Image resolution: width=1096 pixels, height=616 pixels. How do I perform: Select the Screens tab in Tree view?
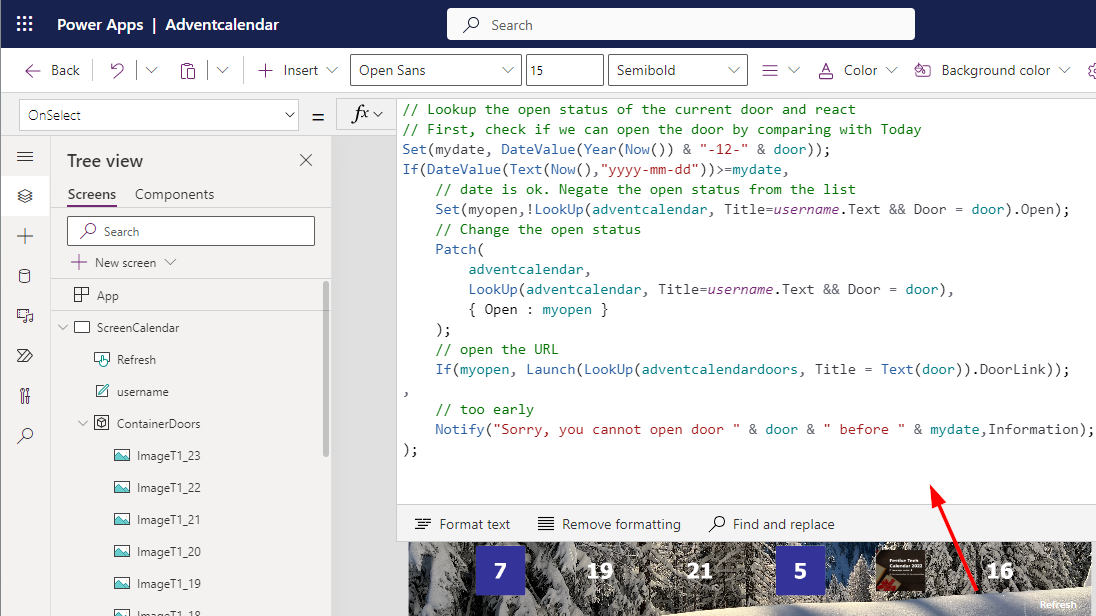[x=91, y=194]
